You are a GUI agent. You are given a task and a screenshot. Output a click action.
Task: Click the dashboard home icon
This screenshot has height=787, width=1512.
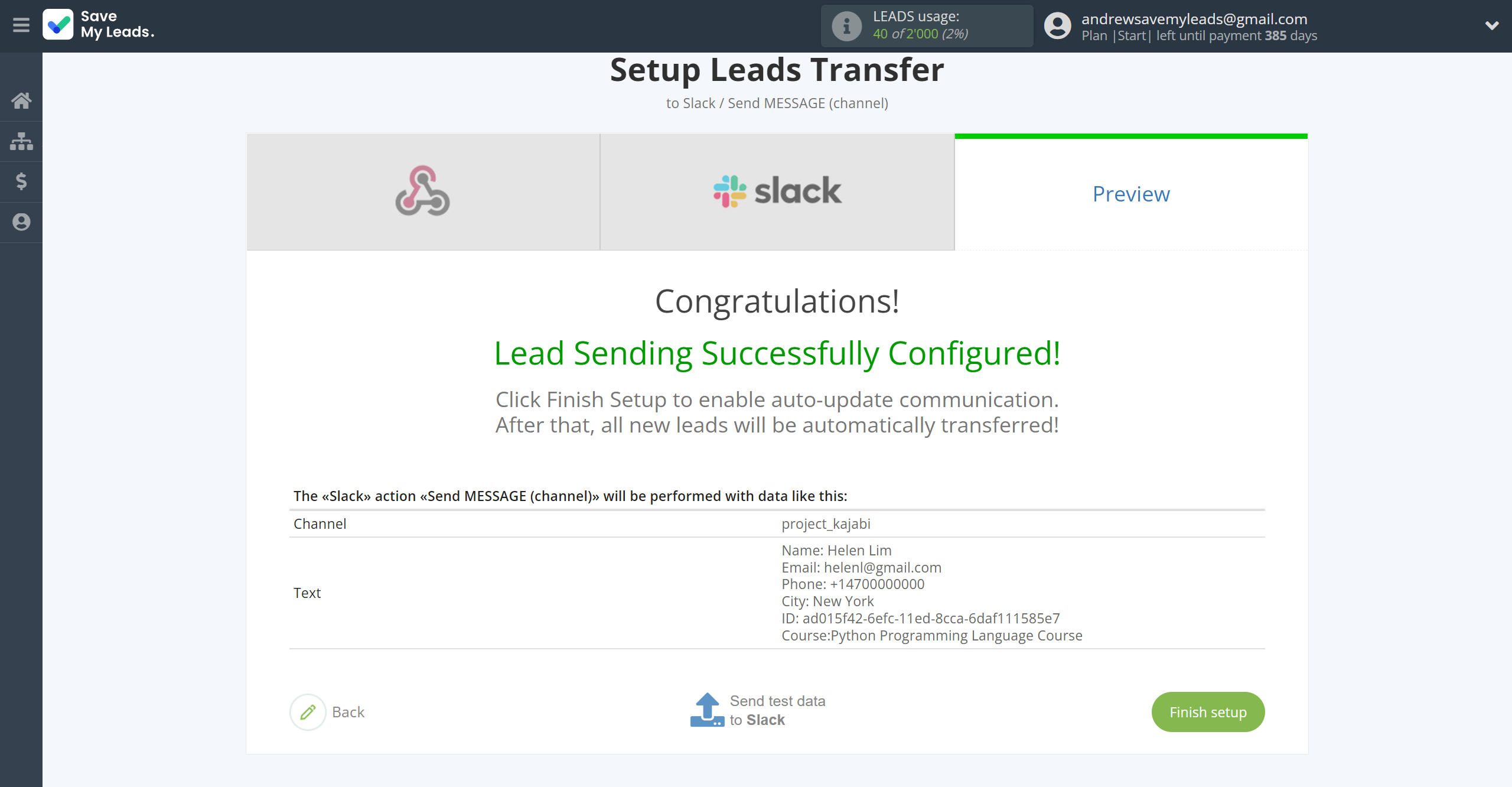pos(22,99)
